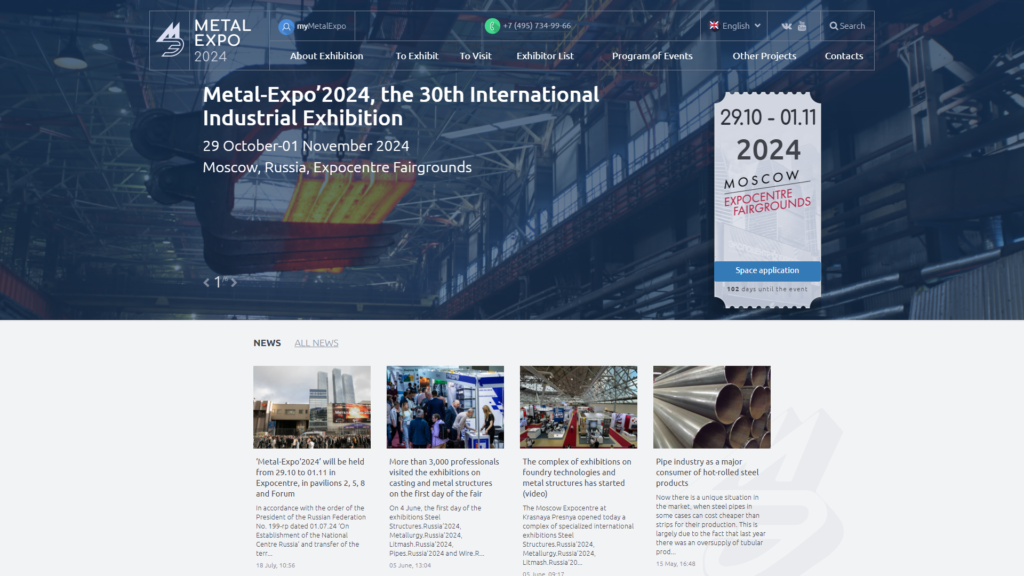Click the hero title Metal-Expo'2024 heading
The height and width of the screenshot is (576, 1024).
tap(400, 106)
